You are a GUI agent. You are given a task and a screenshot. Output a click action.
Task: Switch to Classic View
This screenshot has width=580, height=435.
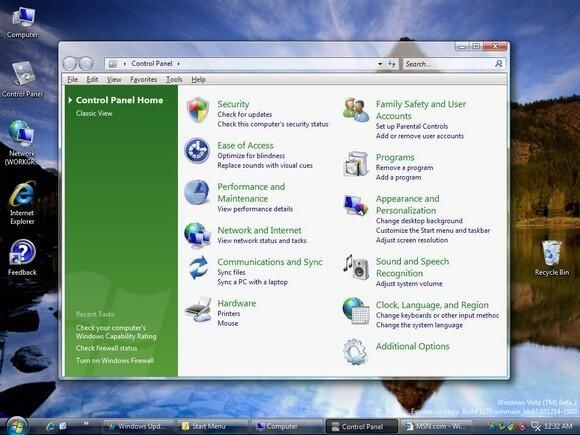94,114
